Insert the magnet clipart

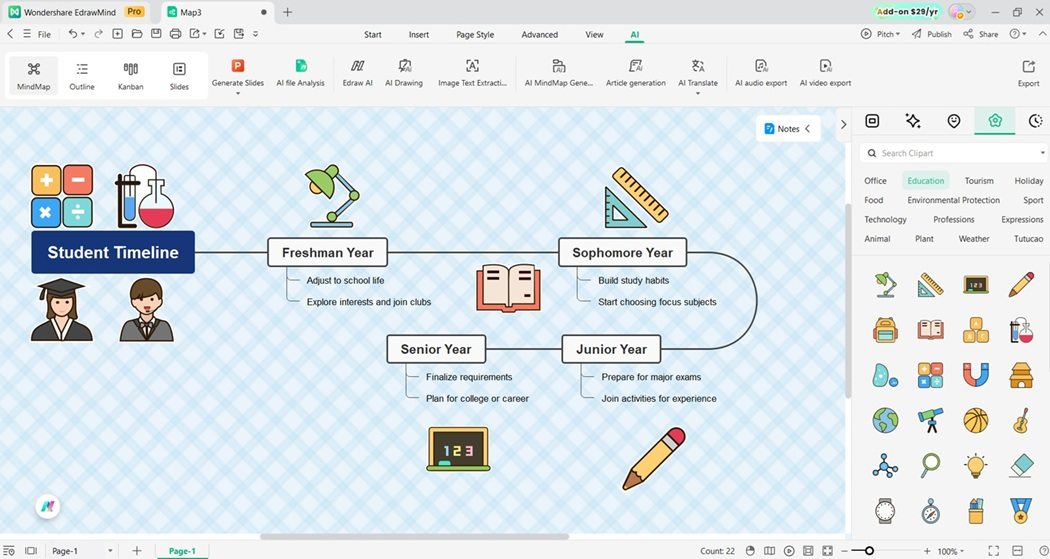click(x=975, y=376)
